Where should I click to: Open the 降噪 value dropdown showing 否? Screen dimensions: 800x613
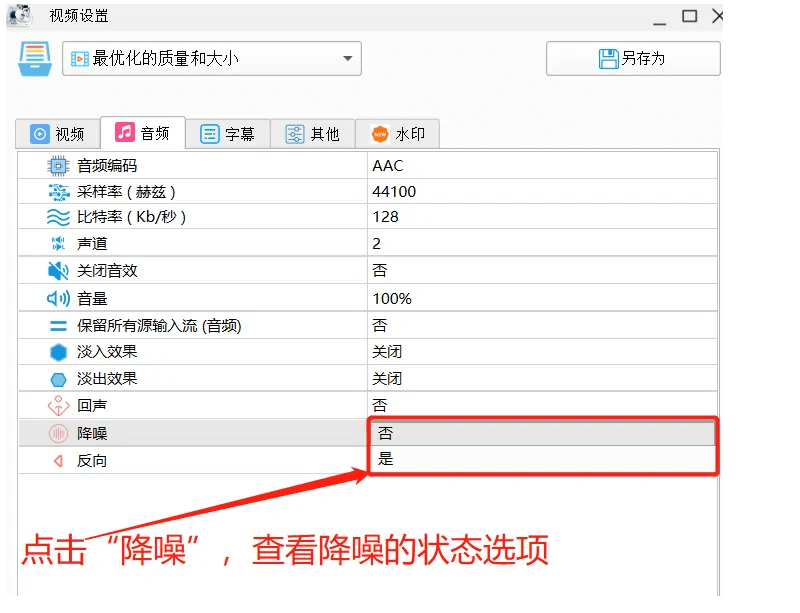tap(542, 433)
